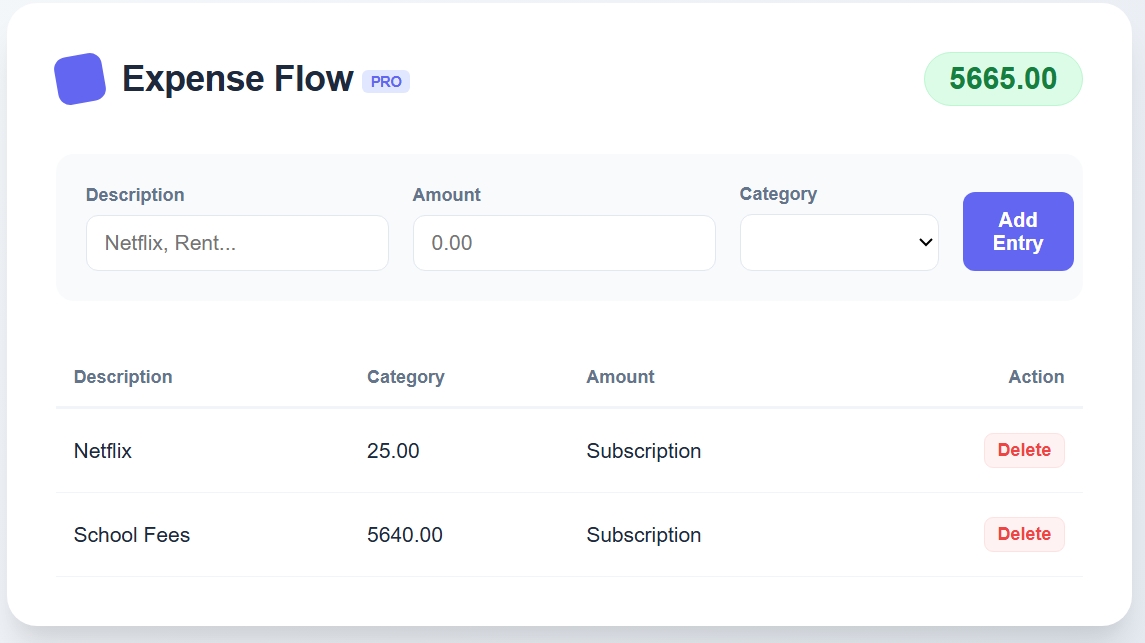This screenshot has width=1145, height=643.
Task: Click the Expense Flow title text
Action: [x=237, y=79]
